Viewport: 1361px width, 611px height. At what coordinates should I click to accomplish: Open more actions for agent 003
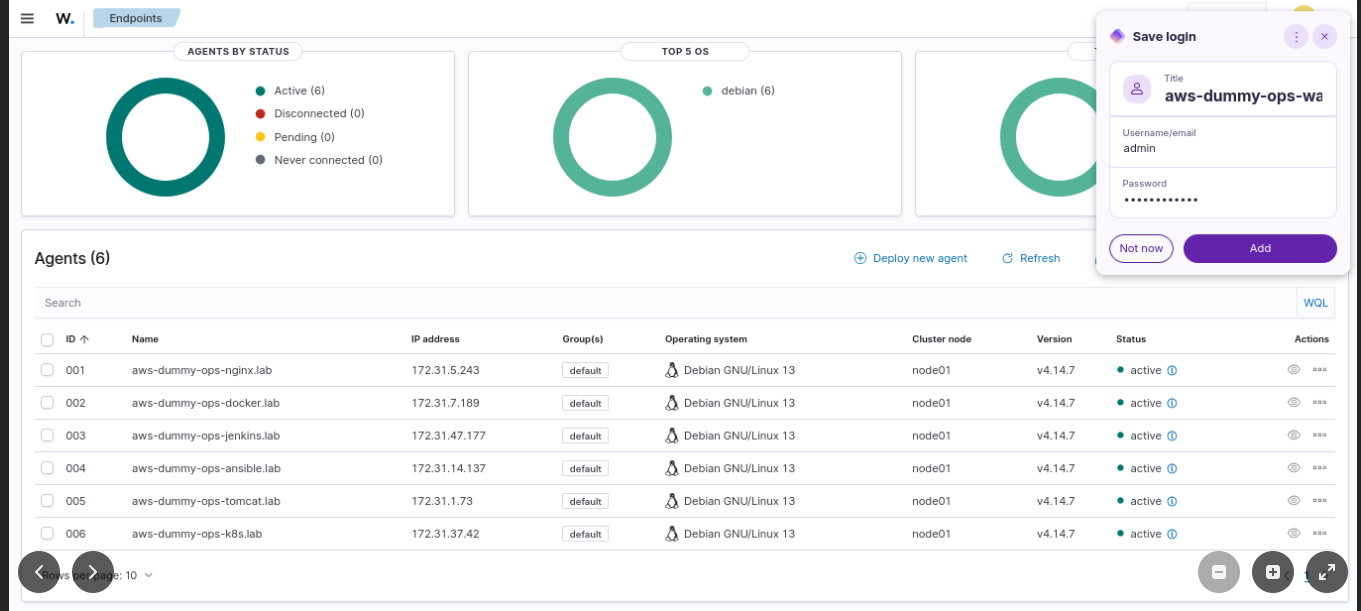1319,436
